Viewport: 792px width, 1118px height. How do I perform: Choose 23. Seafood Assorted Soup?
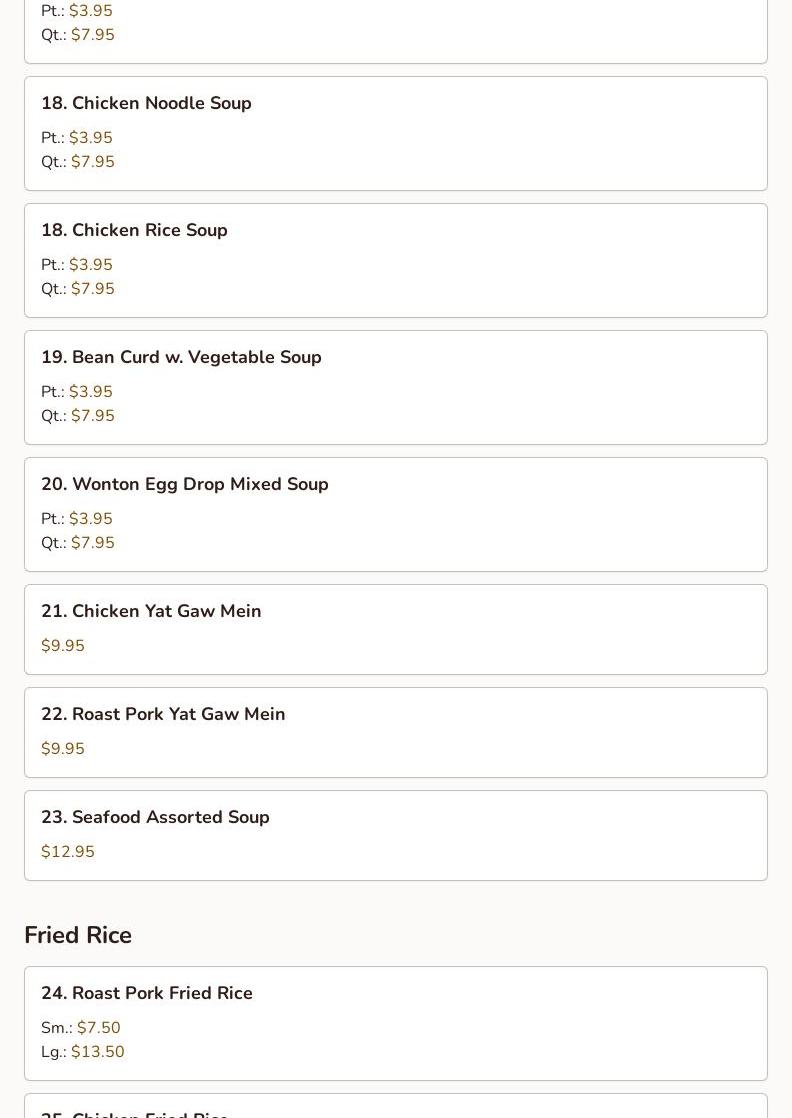pyautogui.click(x=396, y=836)
